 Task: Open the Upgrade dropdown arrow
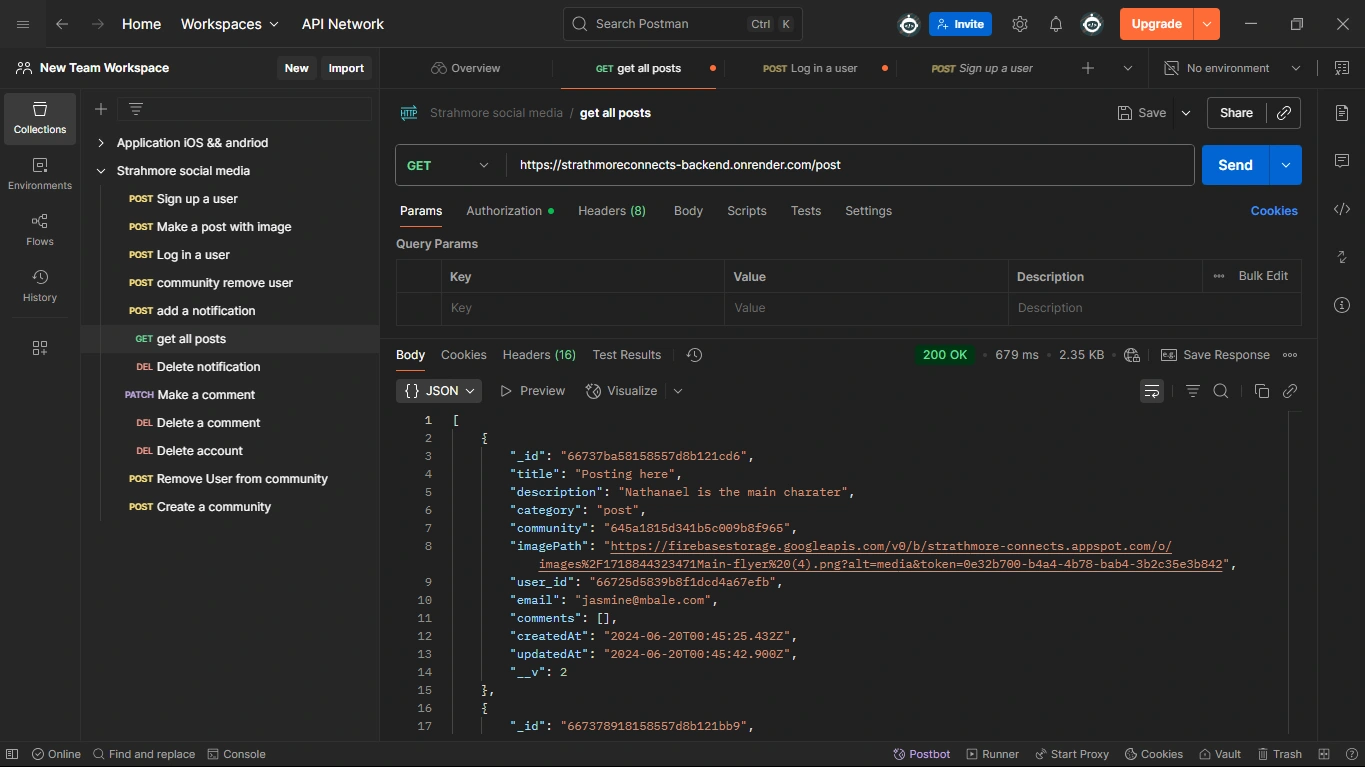pos(1207,24)
